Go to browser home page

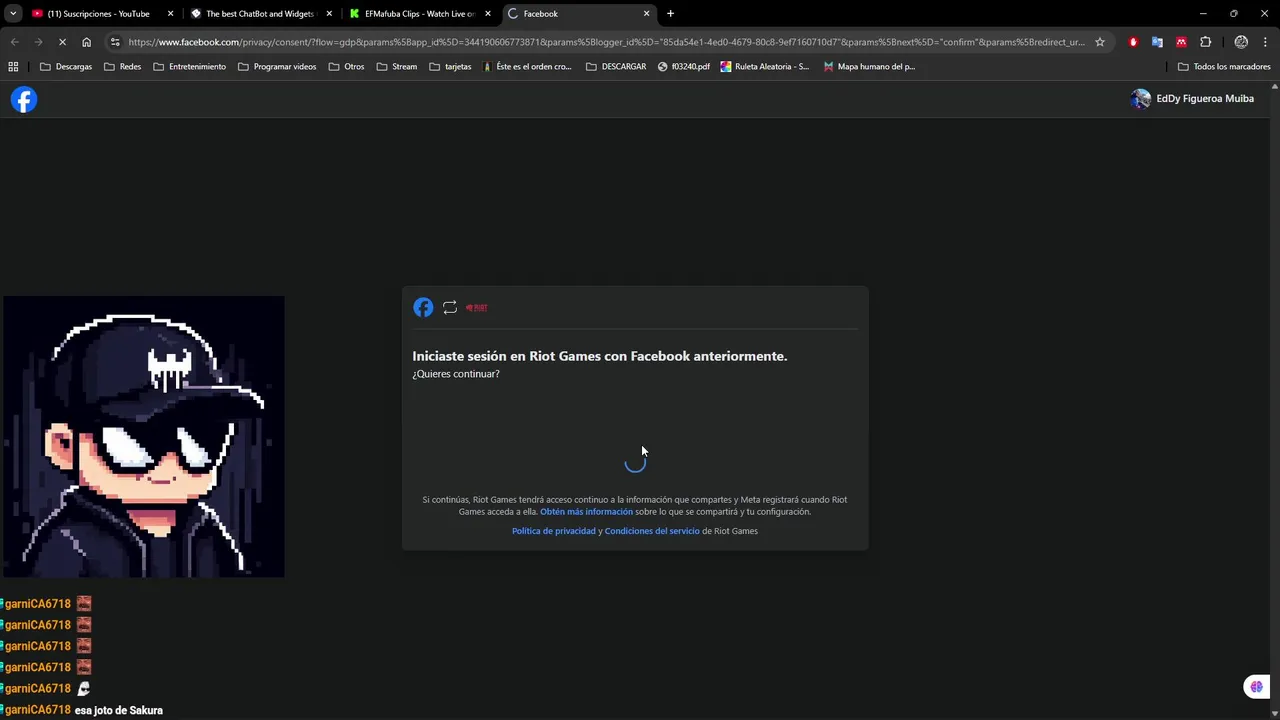click(87, 42)
